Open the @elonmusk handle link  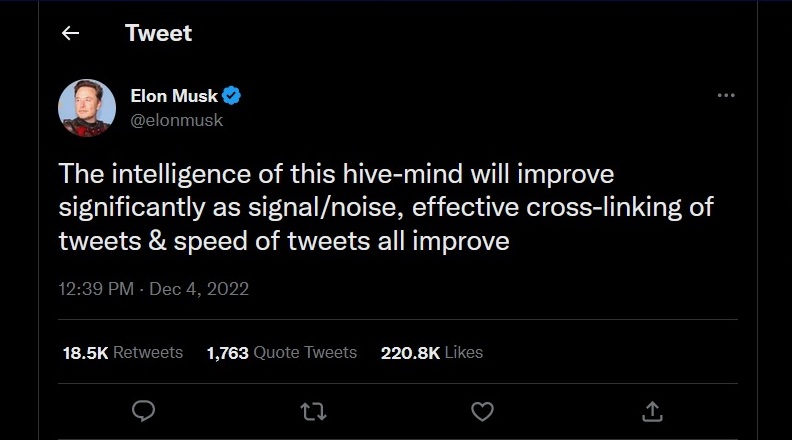pyautogui.click(x=176, y=120)
